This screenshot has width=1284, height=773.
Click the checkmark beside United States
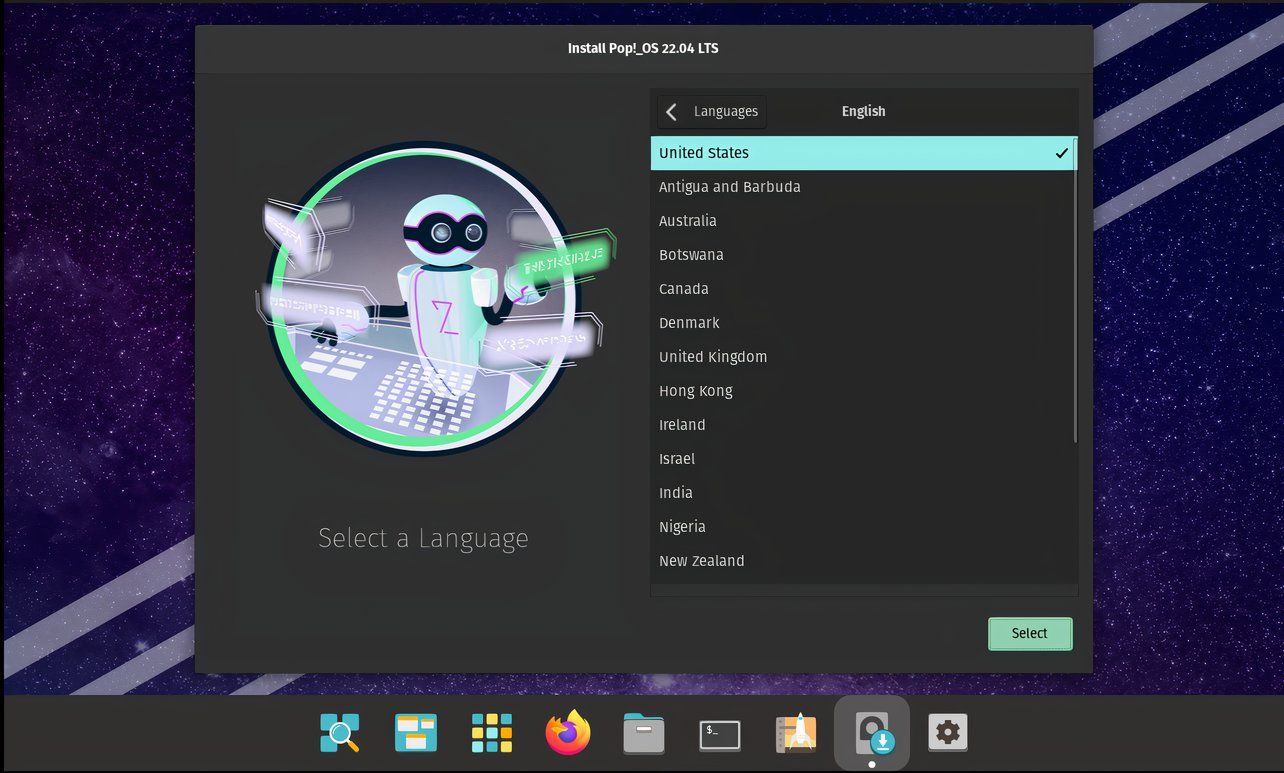tap(1062, 153)
